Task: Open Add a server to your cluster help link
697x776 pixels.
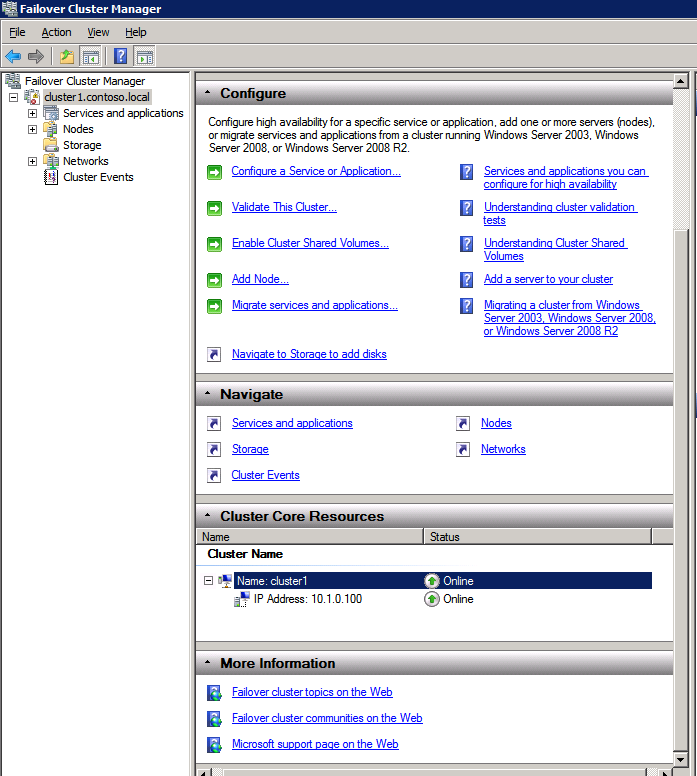Action: (548, 279)
